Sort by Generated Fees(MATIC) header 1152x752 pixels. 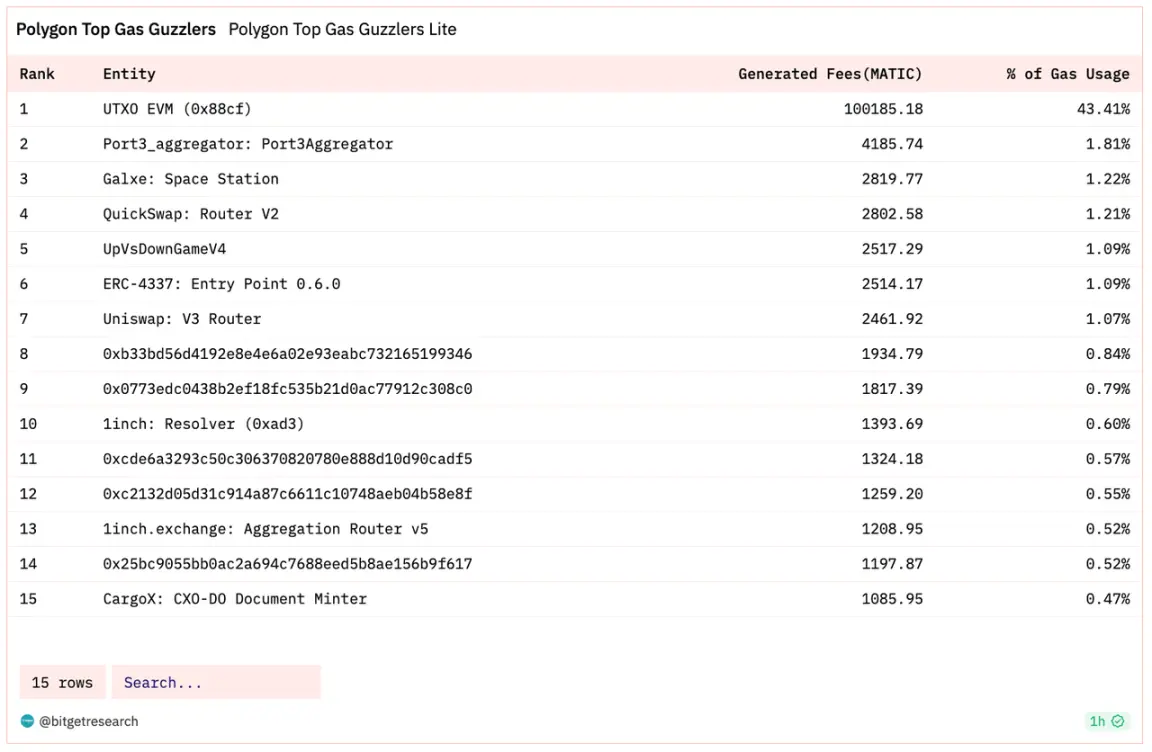(830, 73)
